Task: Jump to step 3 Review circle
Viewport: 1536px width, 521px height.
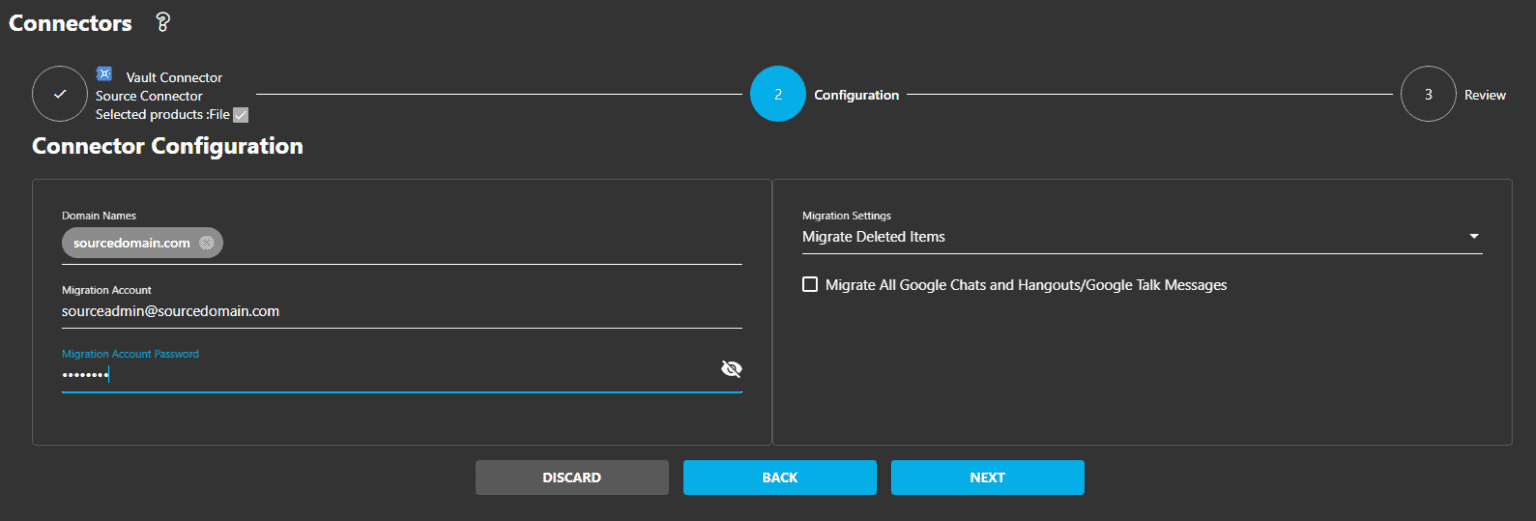Action: [x=1428, y=94]
